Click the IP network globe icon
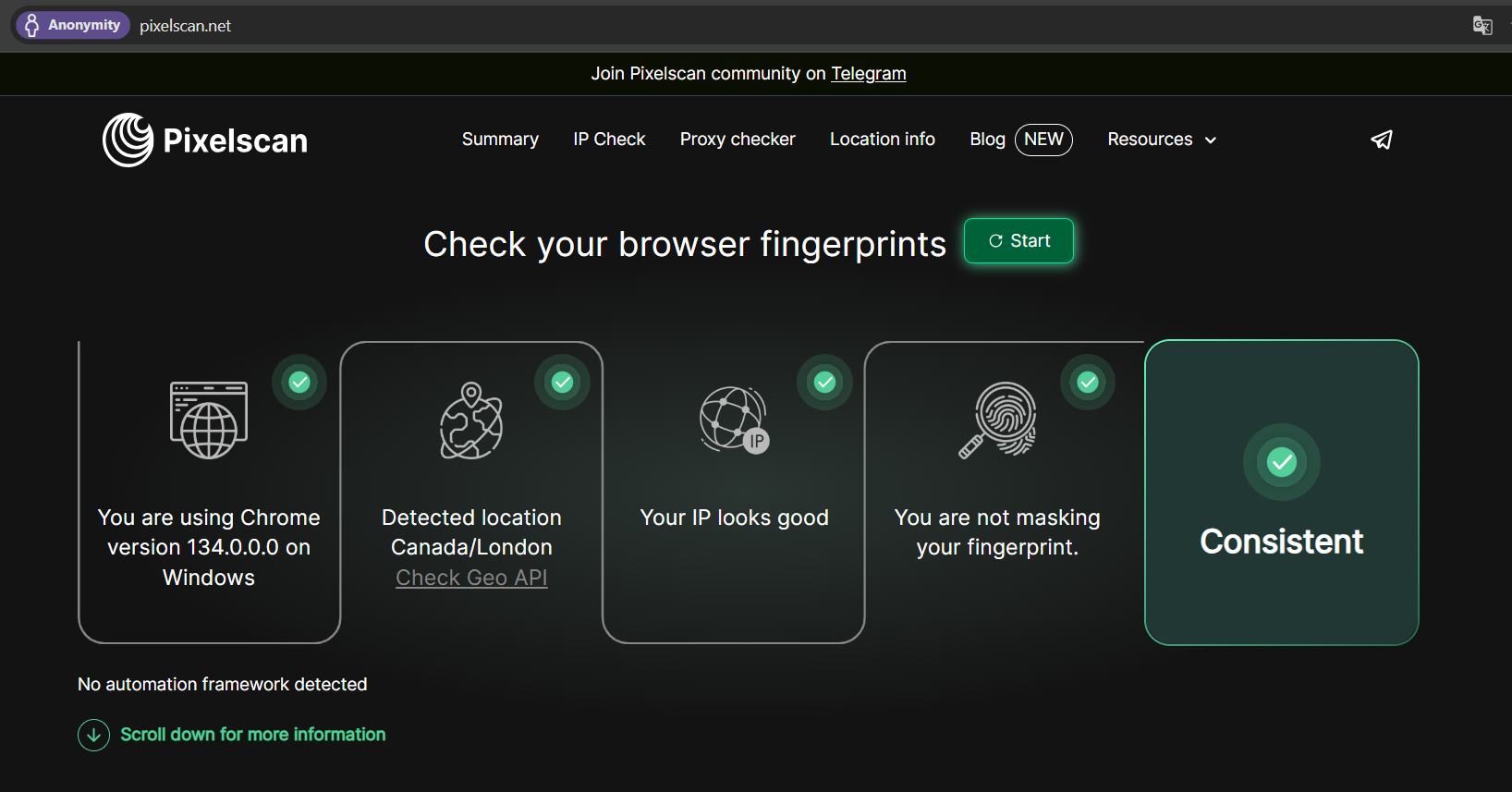The height and width of the screenshot is (792, 1512). click(x=735, y=420)
